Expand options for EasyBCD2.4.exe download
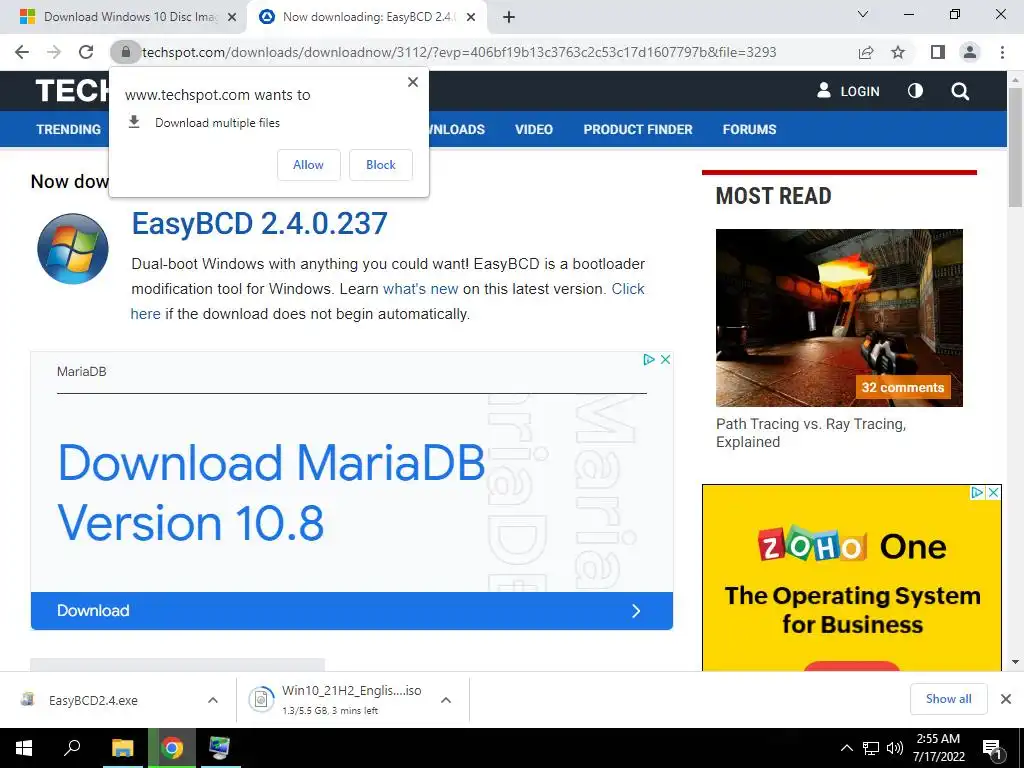The image size is (1024, 768). point(213,700)
